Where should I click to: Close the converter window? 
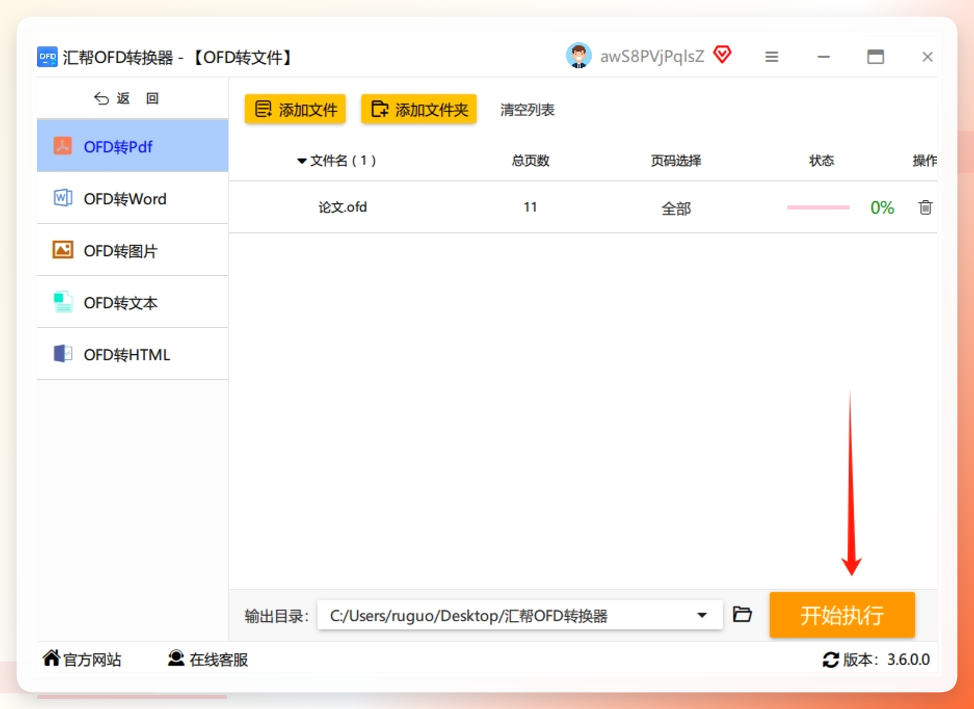coord(927,57)
